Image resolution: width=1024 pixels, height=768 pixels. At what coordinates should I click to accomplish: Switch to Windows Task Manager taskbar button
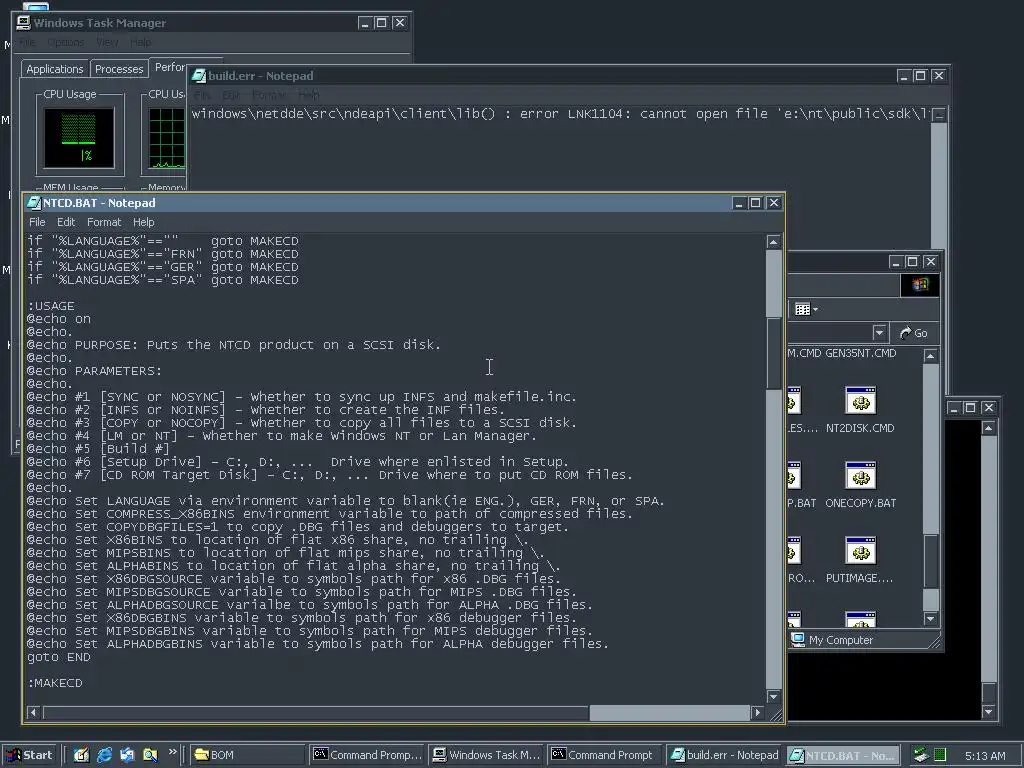487,755
